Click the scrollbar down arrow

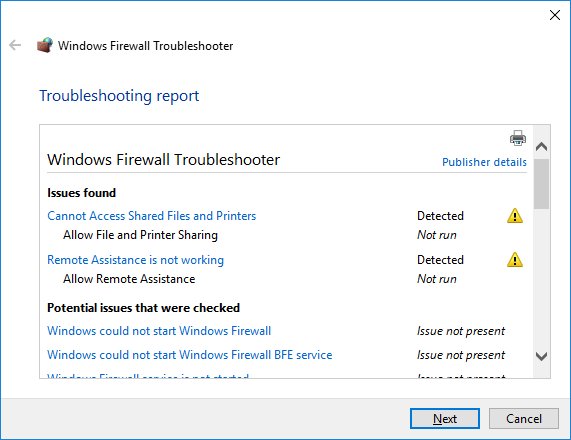542,356
